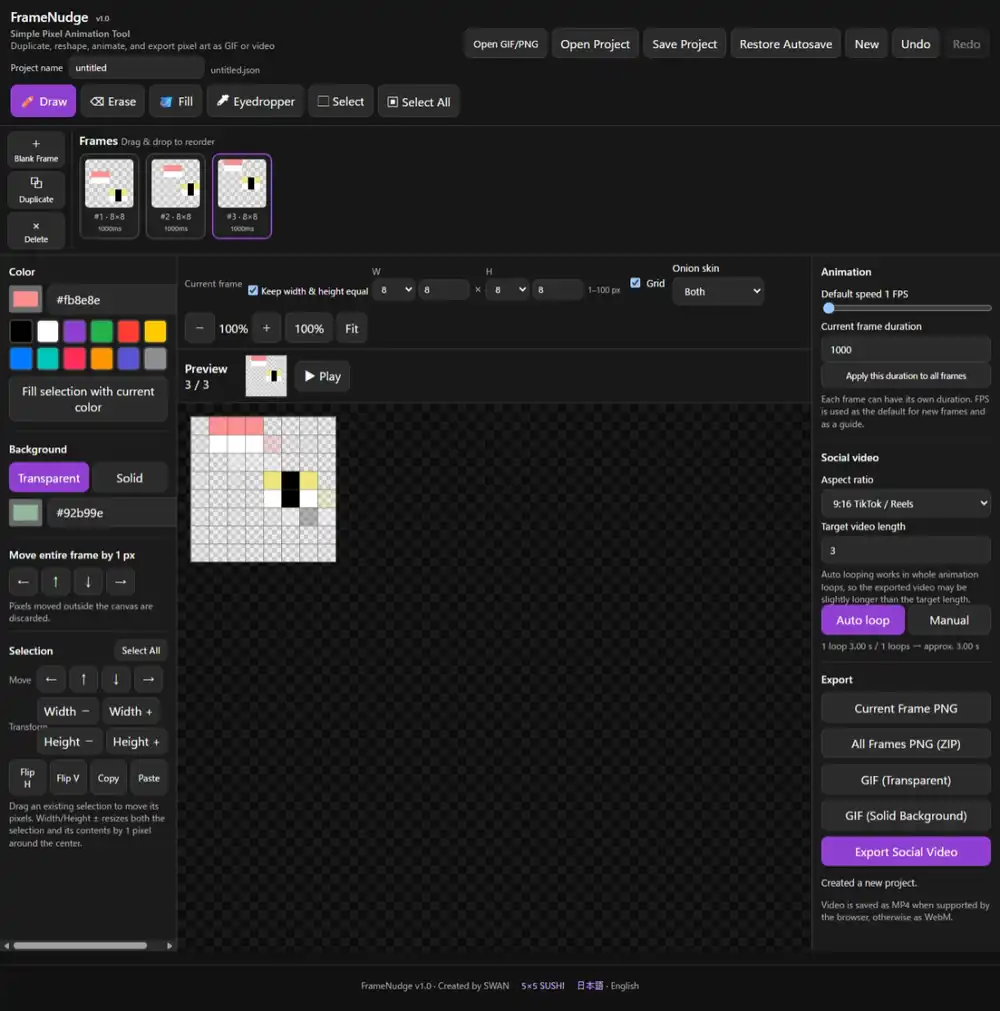This screenshot has height=1011, width=1000.
Task: Select the black palette swatch
Action: [x=21, y=331]
